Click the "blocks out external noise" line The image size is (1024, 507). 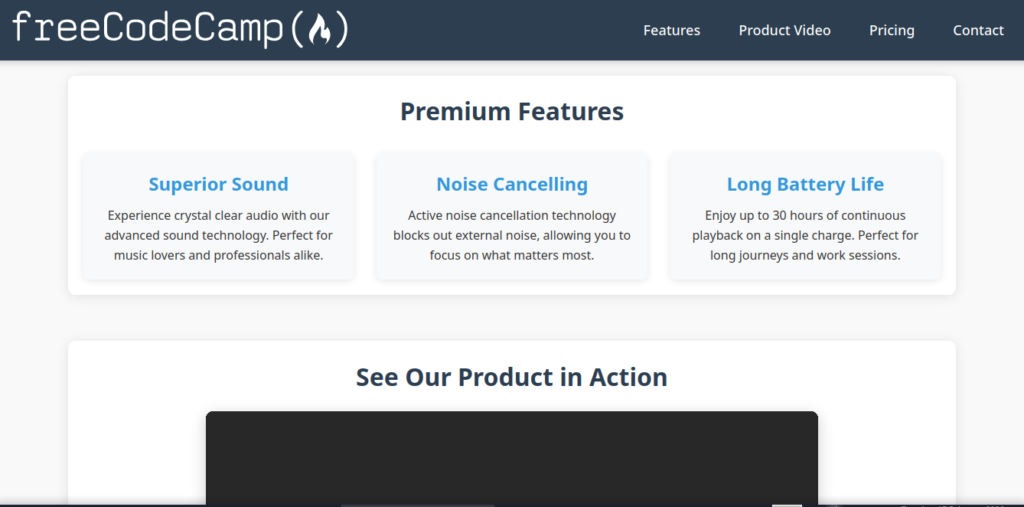[512, 235]
